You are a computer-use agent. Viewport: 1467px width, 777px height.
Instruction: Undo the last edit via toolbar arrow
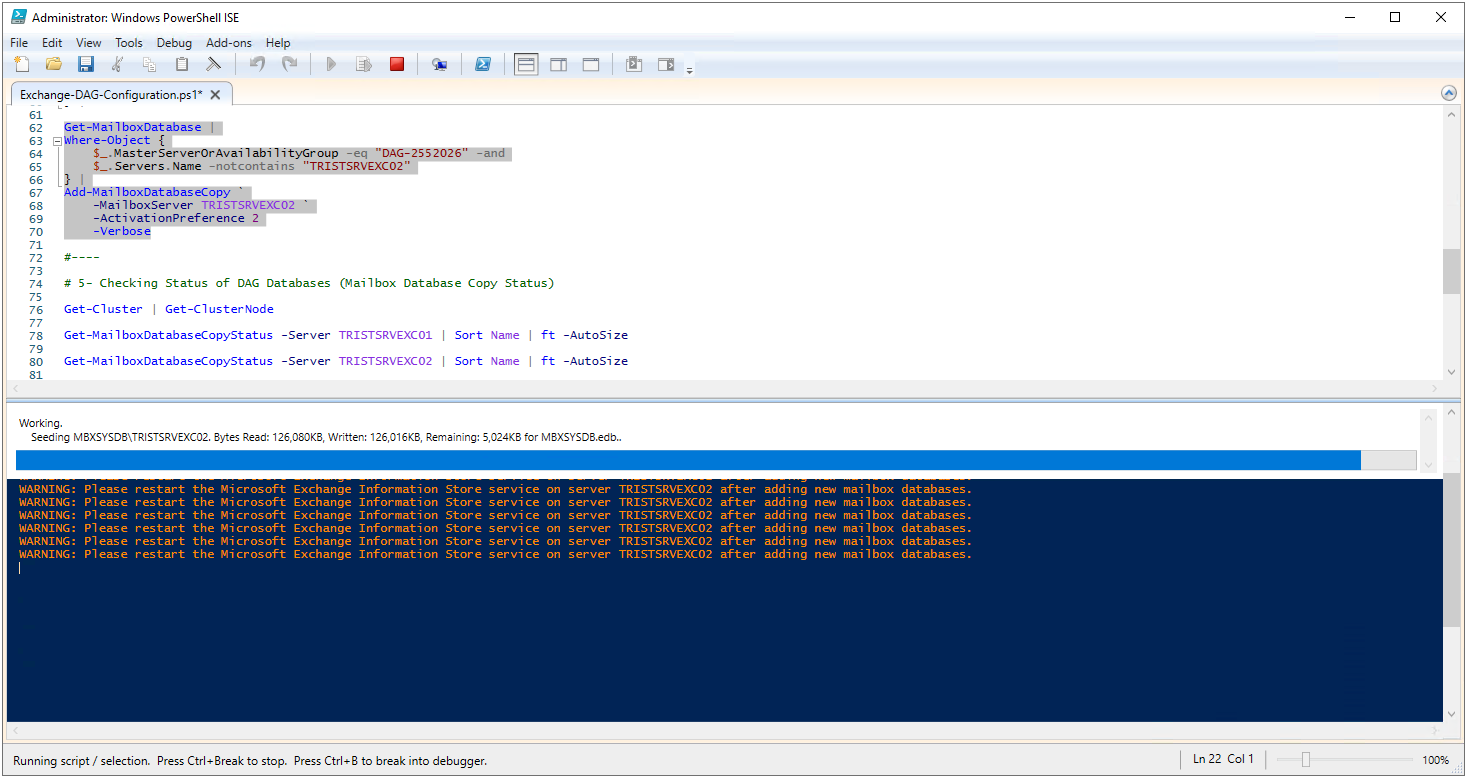257,64
